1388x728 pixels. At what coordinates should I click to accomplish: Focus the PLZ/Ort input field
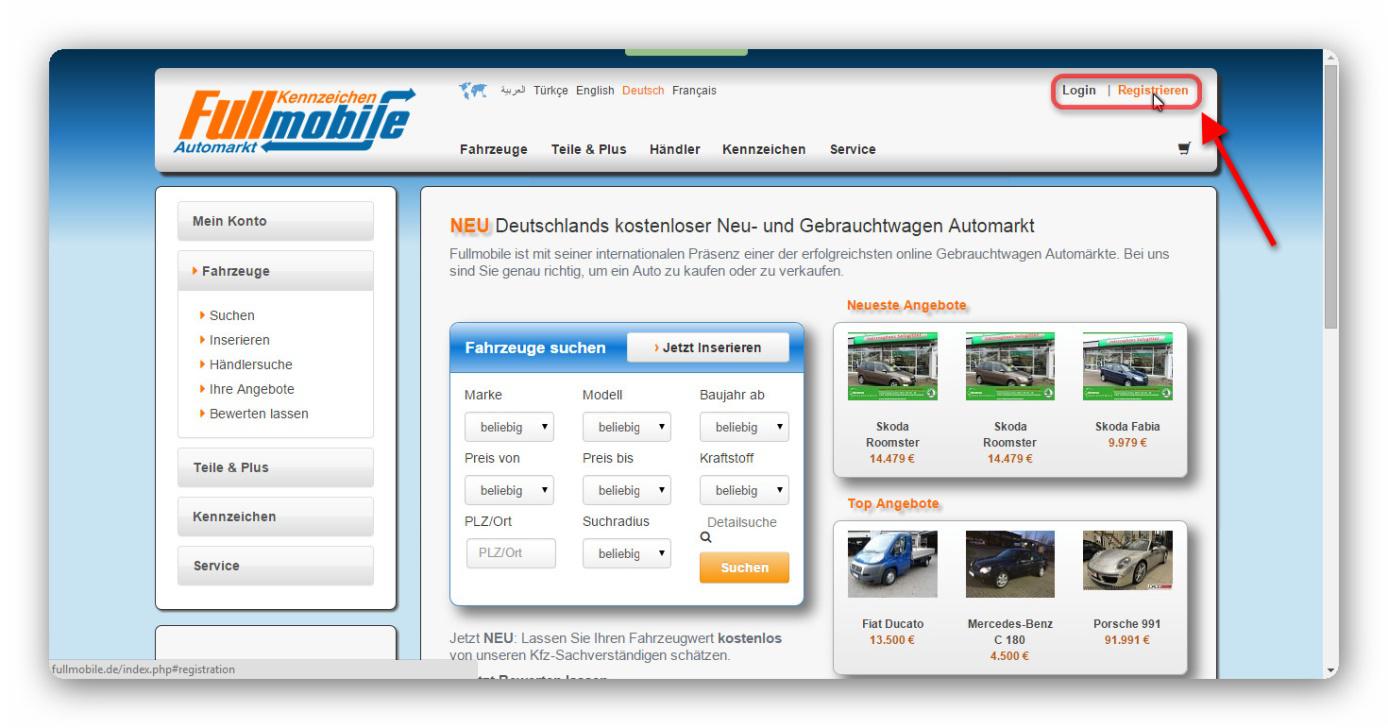(511, 553)
